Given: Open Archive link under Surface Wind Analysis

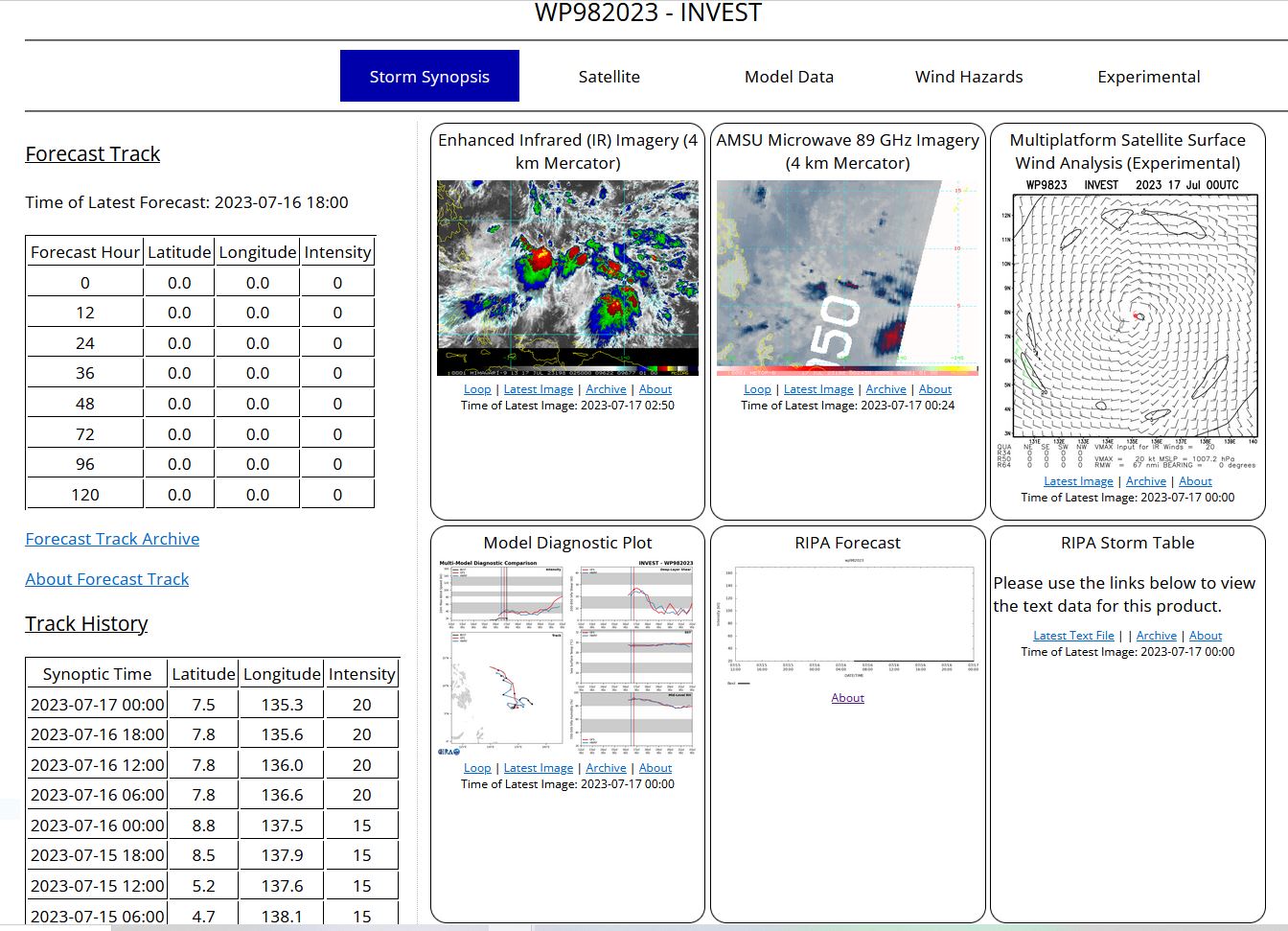Looking at the screenshot, I should (x=1146, y=481).
